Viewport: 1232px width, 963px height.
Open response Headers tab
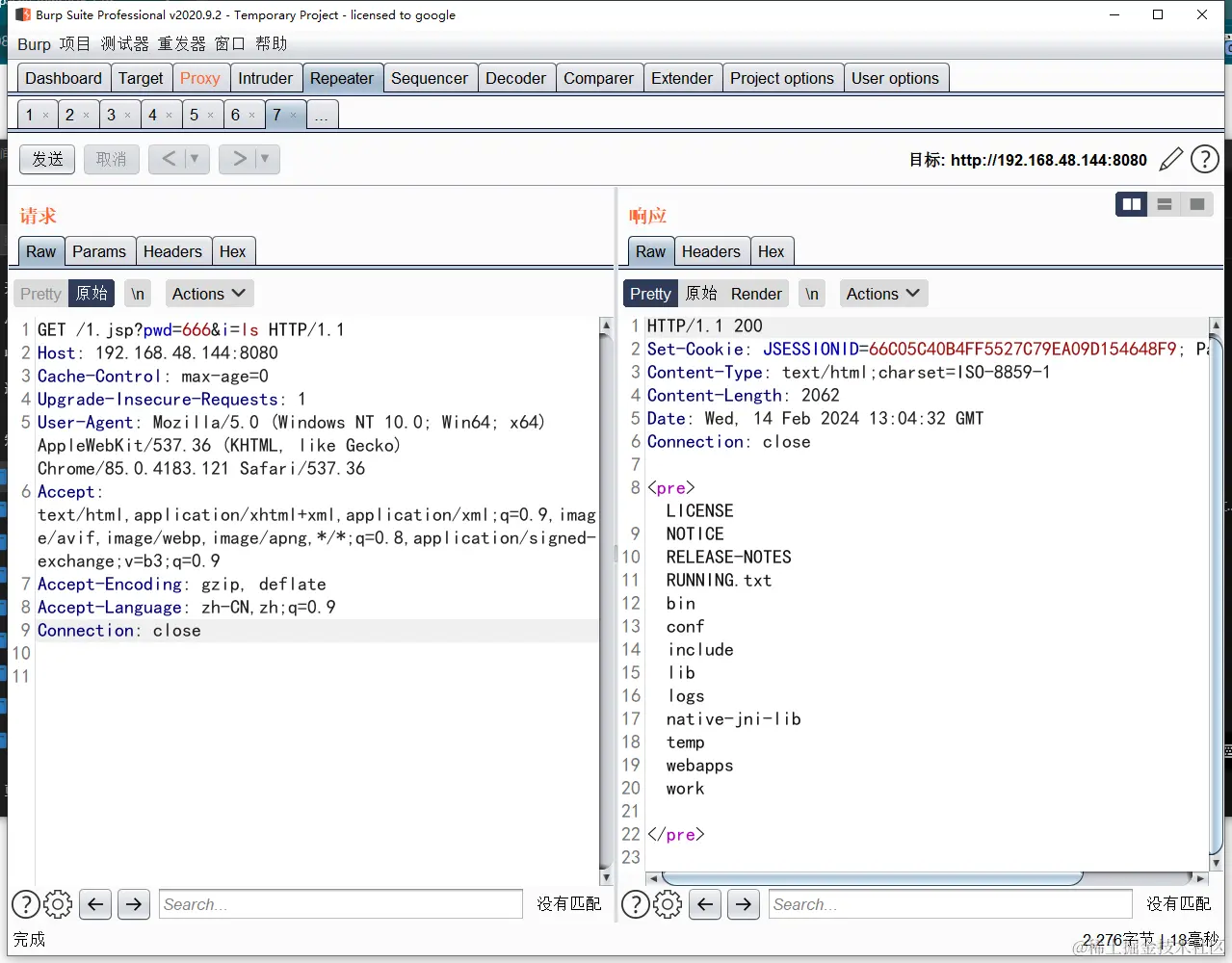click(711, 251)
